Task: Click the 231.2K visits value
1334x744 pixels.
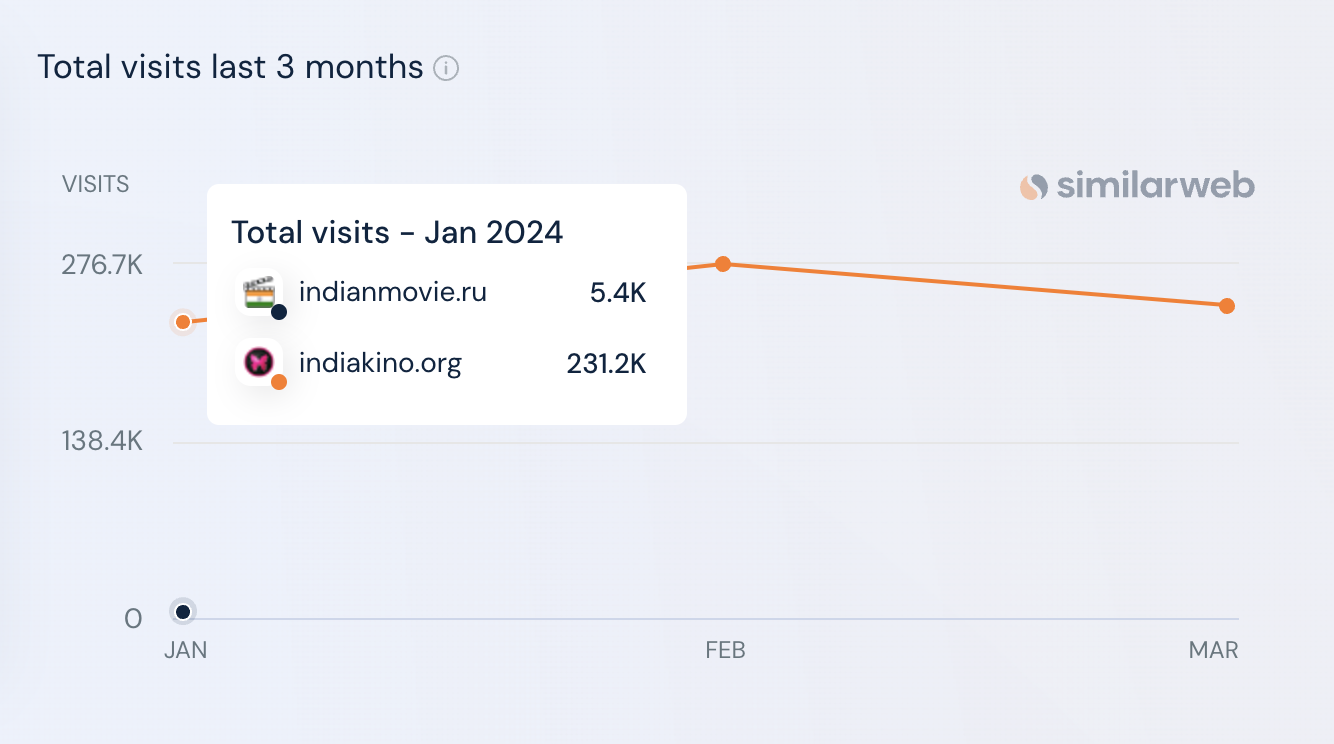Action: click(607, 364)
